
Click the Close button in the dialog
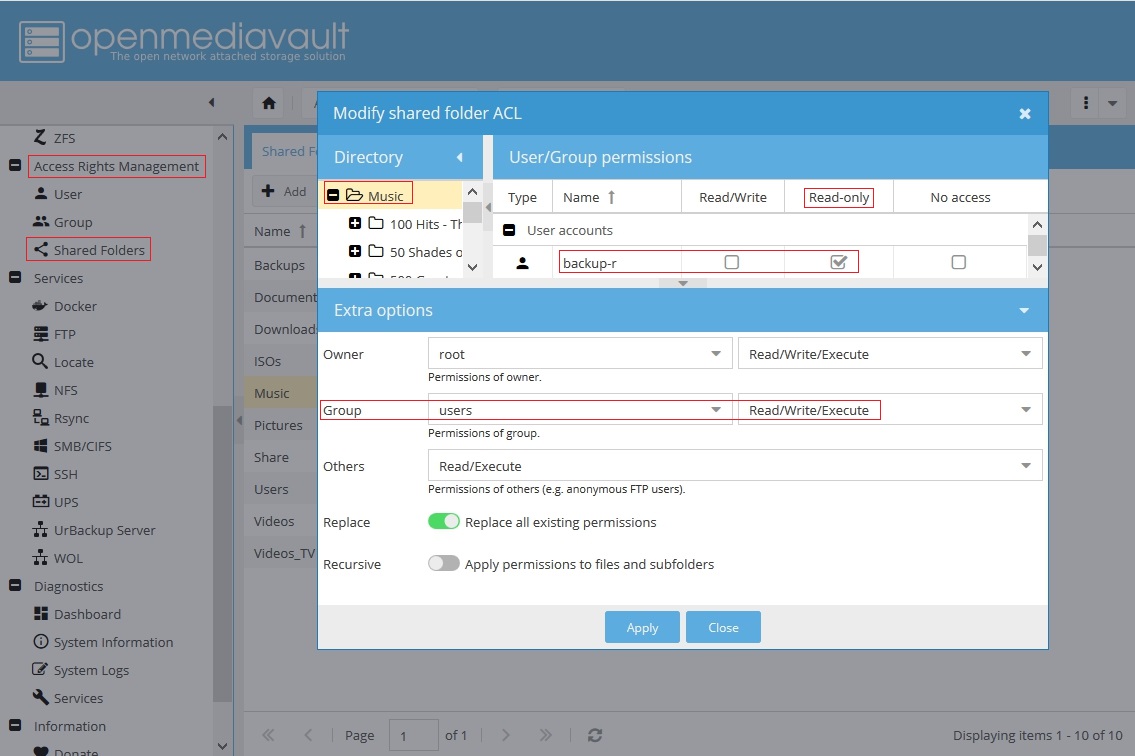coord(723,628)
